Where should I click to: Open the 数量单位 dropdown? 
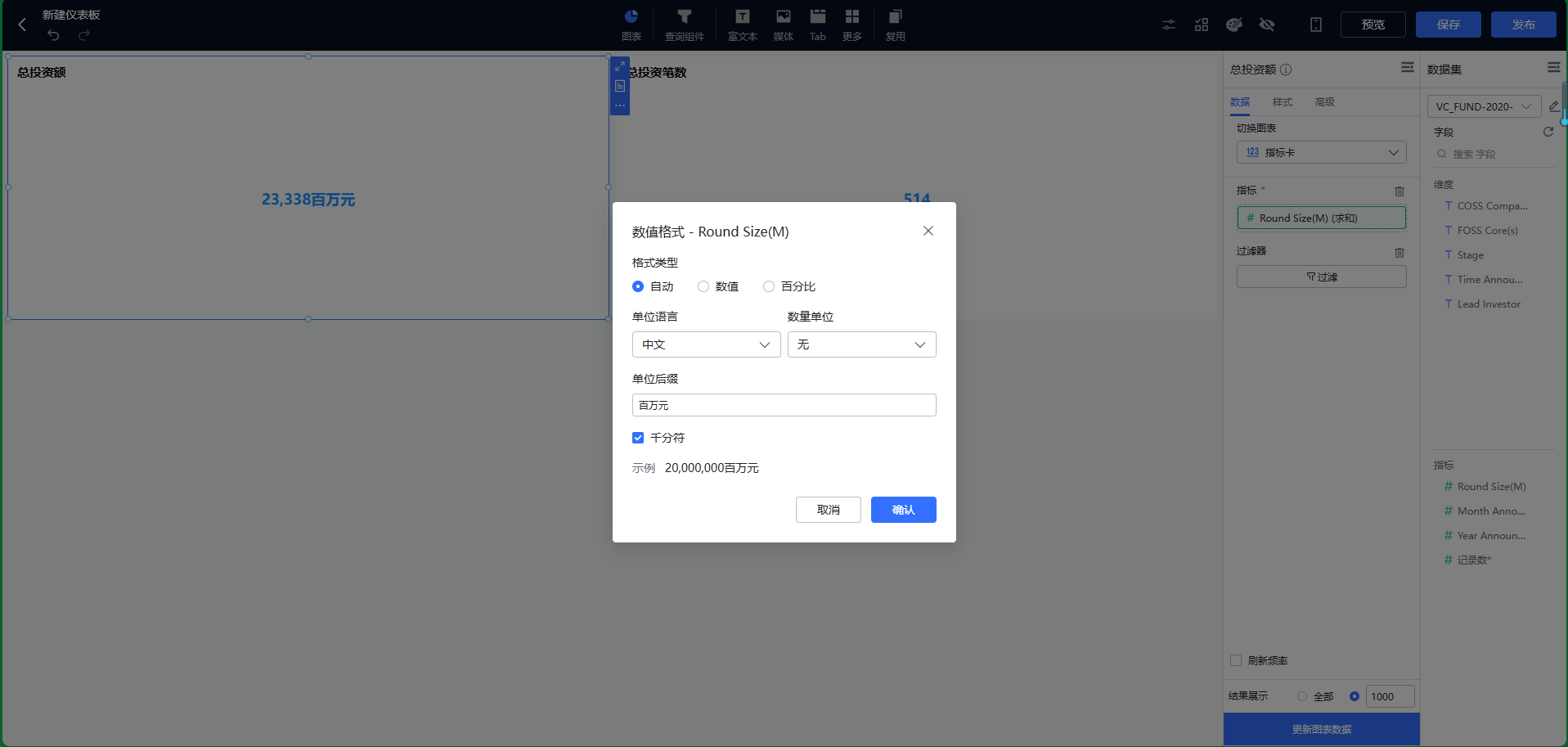pyautogui.click(x=860, y=344)
